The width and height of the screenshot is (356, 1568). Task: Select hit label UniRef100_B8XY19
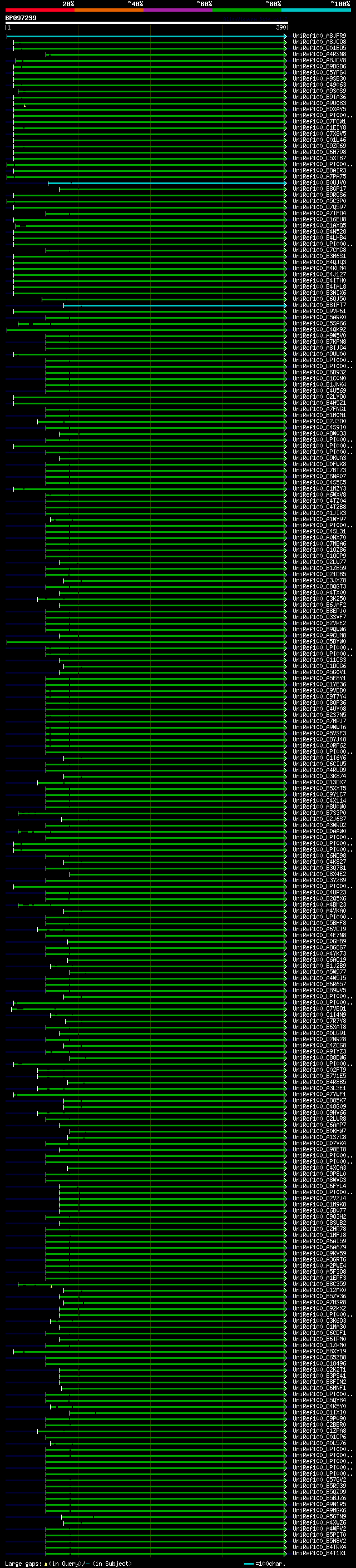(319, 1351)
